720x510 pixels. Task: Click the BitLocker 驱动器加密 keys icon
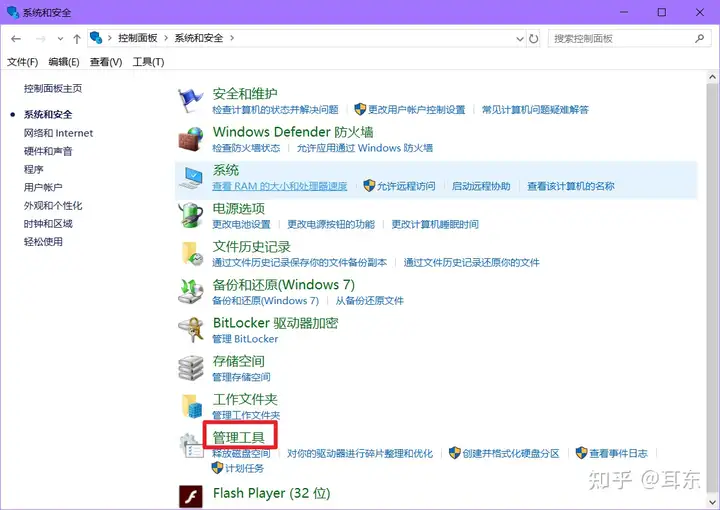(x=190, y=330)
